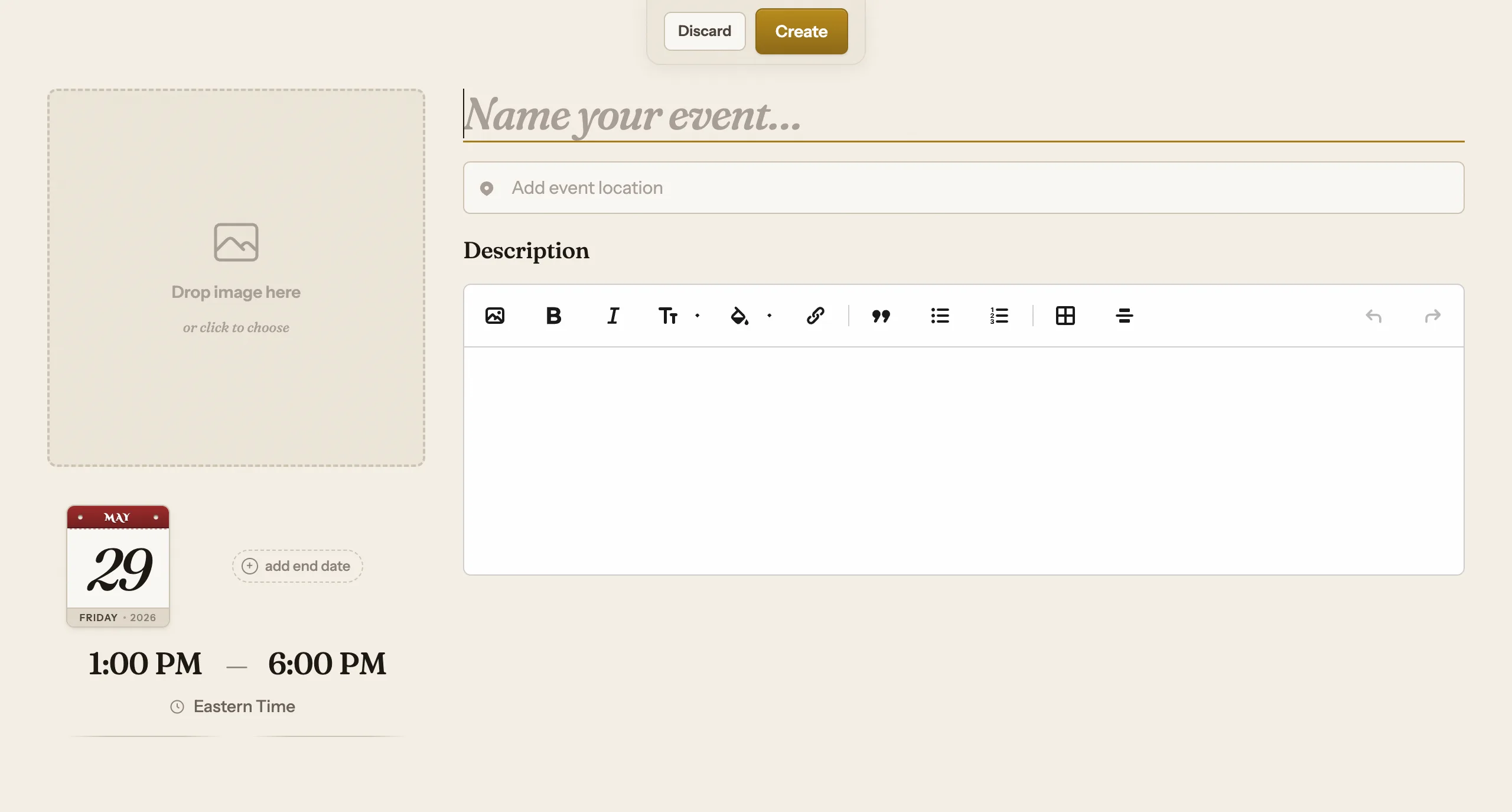Change the 6:00 PM end time
This screenshot has width=1512, height=812.
(327, 664)
